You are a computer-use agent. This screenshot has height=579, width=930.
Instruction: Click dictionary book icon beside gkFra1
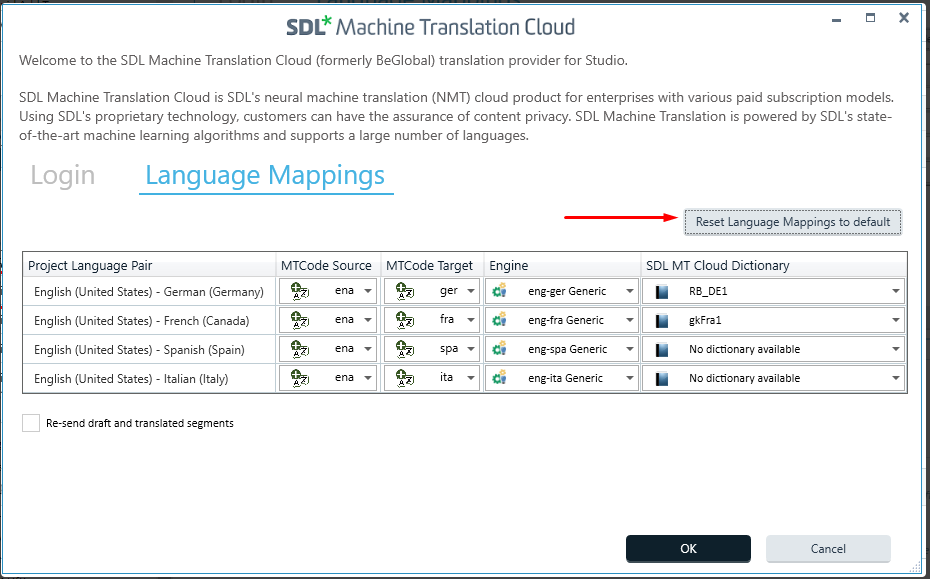[x=662, y=320]
